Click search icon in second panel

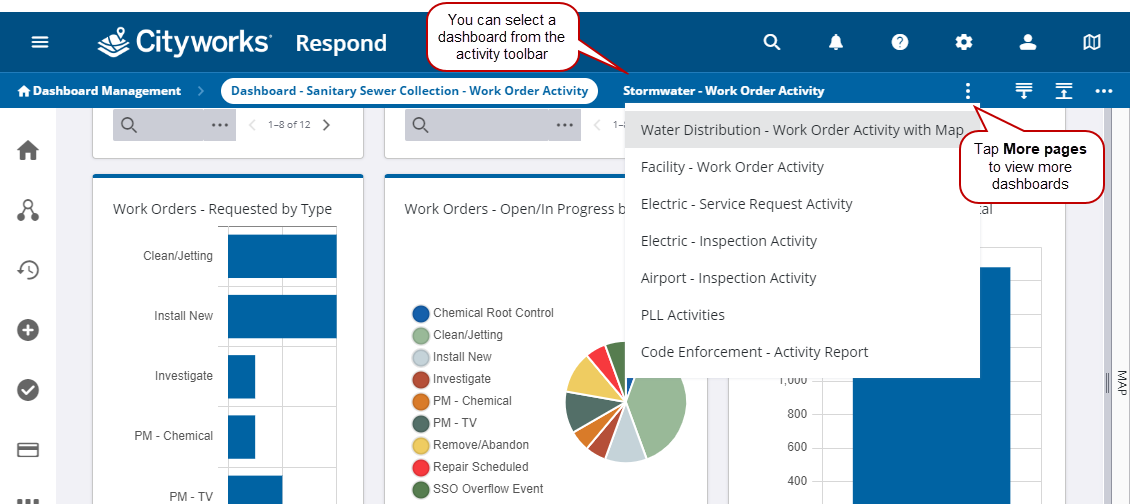(421, 125)
